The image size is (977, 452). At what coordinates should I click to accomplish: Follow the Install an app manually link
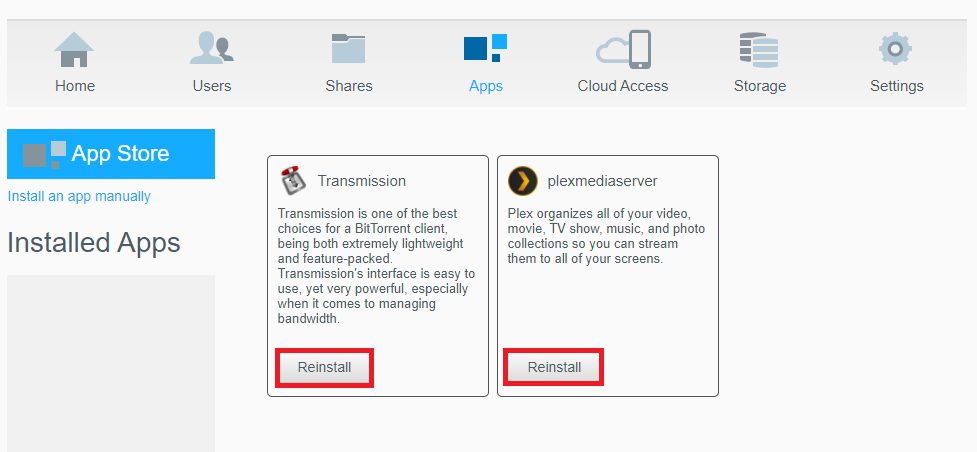pos(79,196)
